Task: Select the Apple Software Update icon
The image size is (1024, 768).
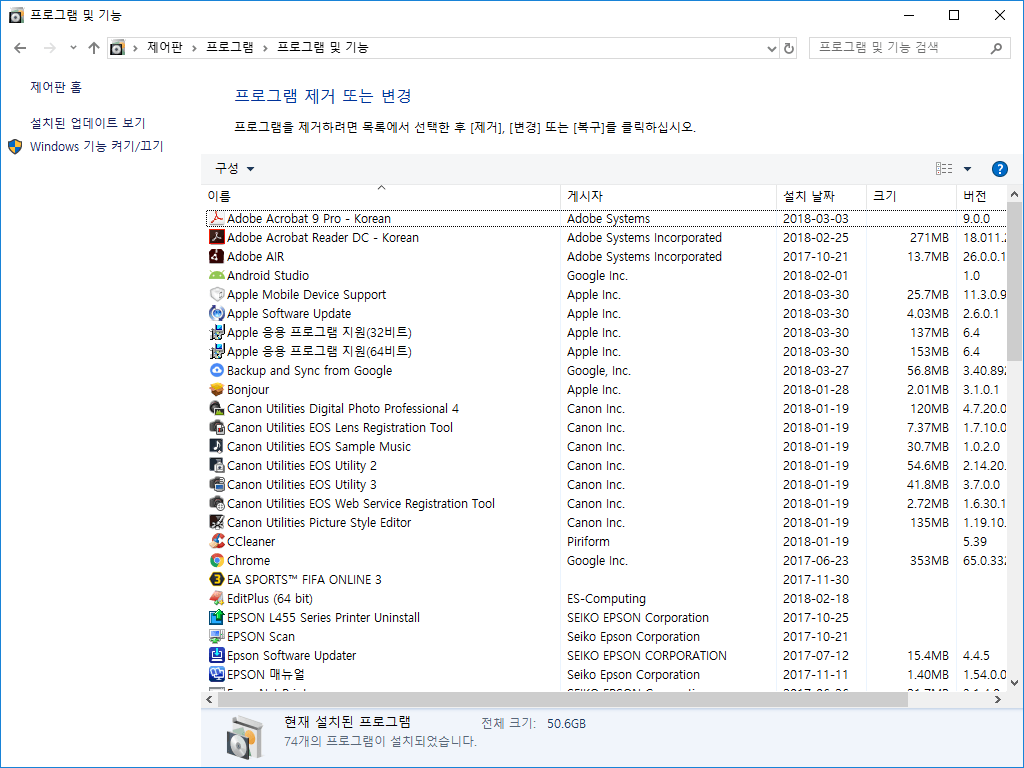Action: (x=217, y=313)
